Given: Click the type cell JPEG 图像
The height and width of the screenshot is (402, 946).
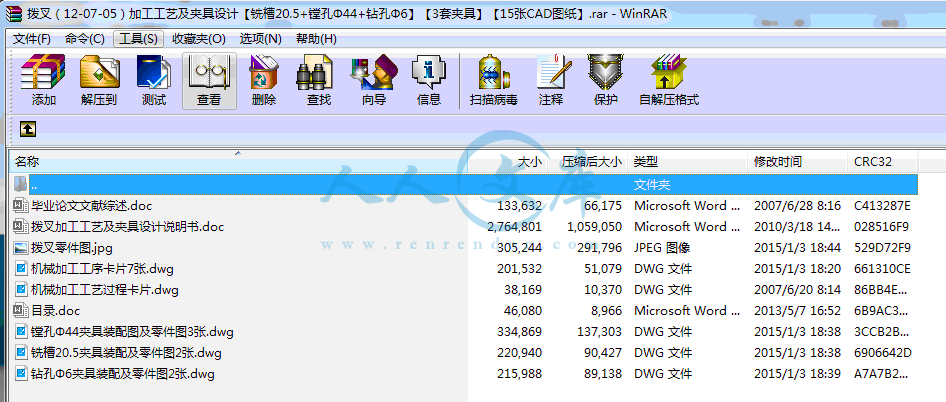Looking at the screenshot, I should coord(662,247).
